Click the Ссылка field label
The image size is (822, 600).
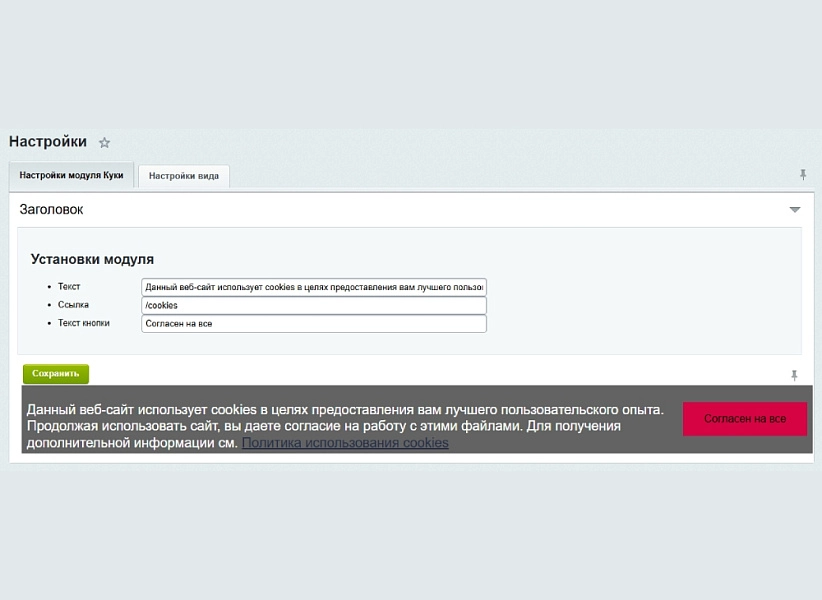click(x=73, y=305)
